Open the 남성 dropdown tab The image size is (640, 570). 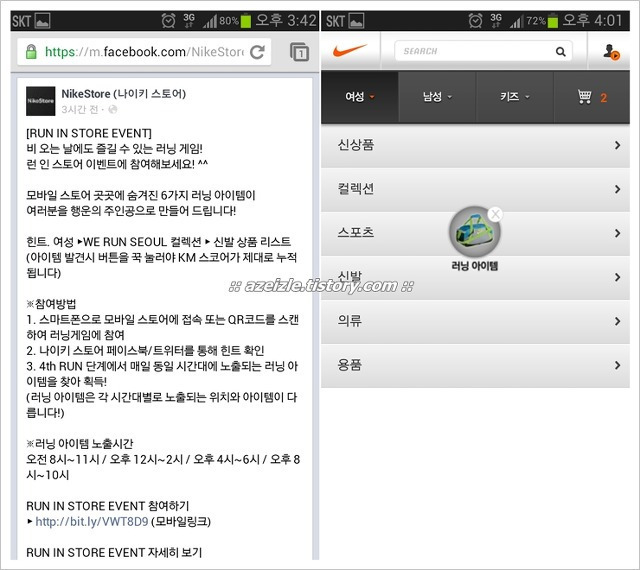(437, 97)
